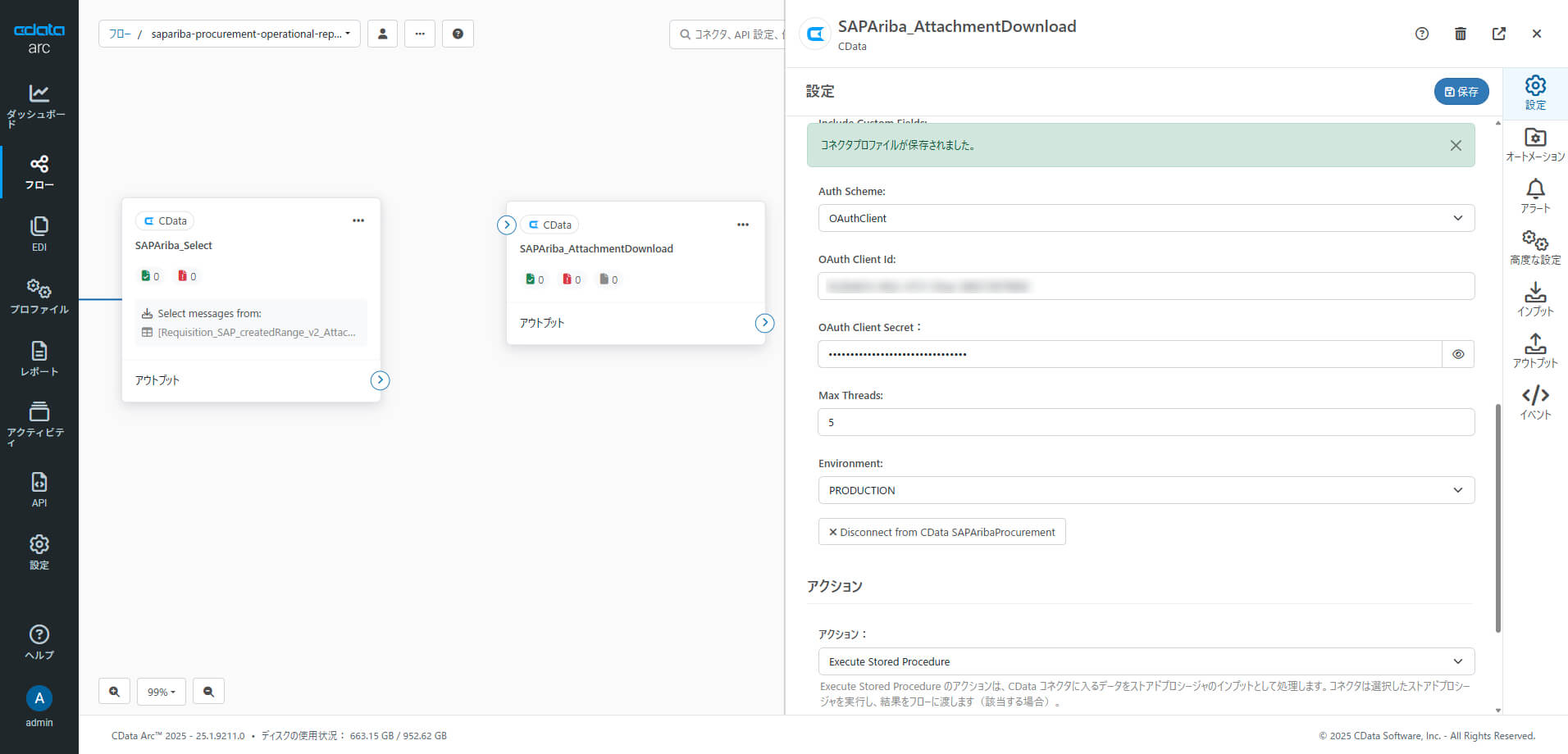This screenshot has width=1568, height=754.
Task: Click the SAPAriba_Select connector title
Action: pyautogui.click(x=174, y=245)
